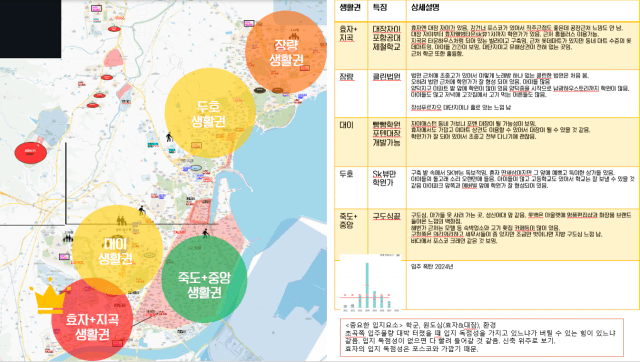Click the large red oval marker on far left
The image size is (640, 362).
[31, 153]
